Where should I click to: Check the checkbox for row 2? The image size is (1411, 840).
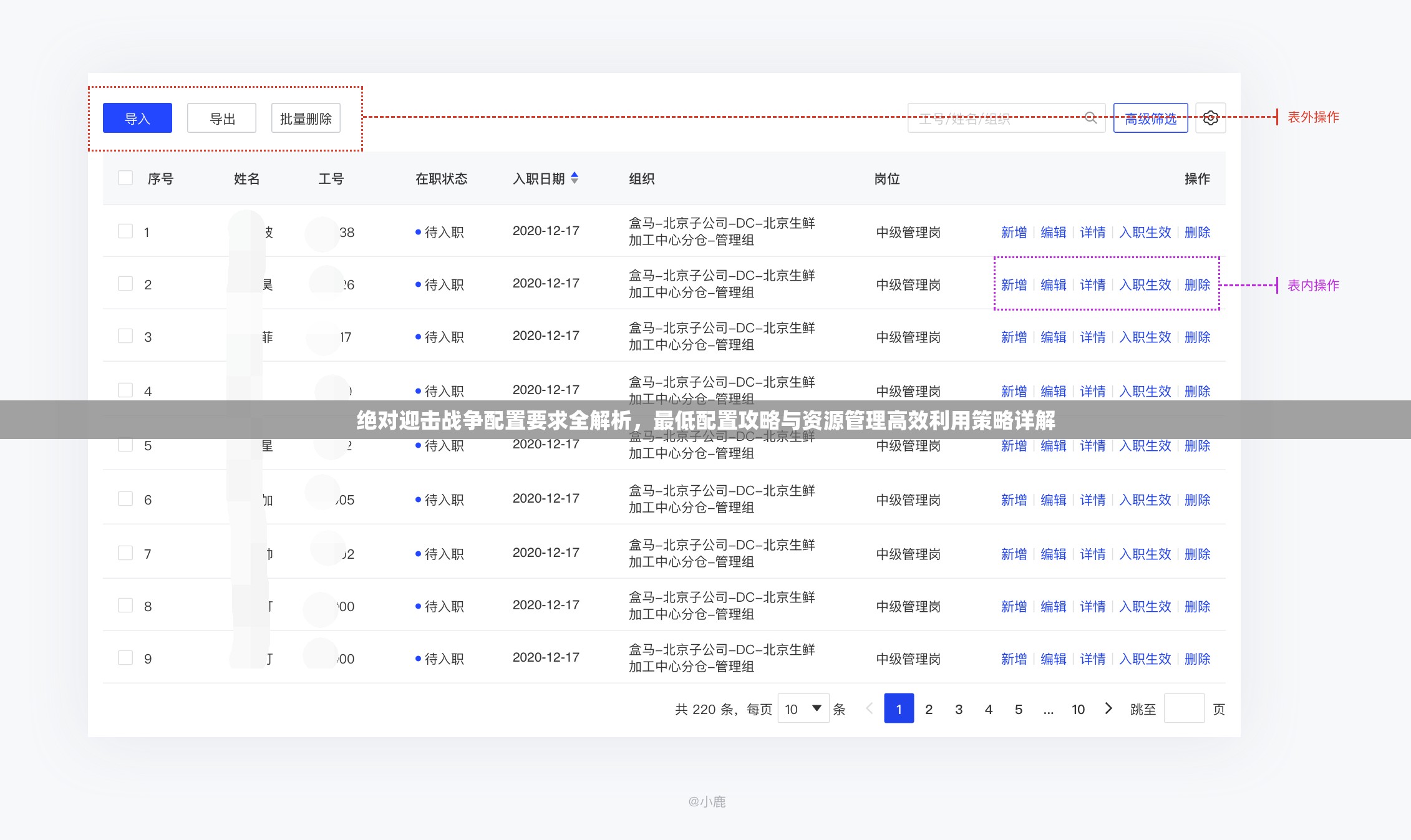click(x=125, y=284)
